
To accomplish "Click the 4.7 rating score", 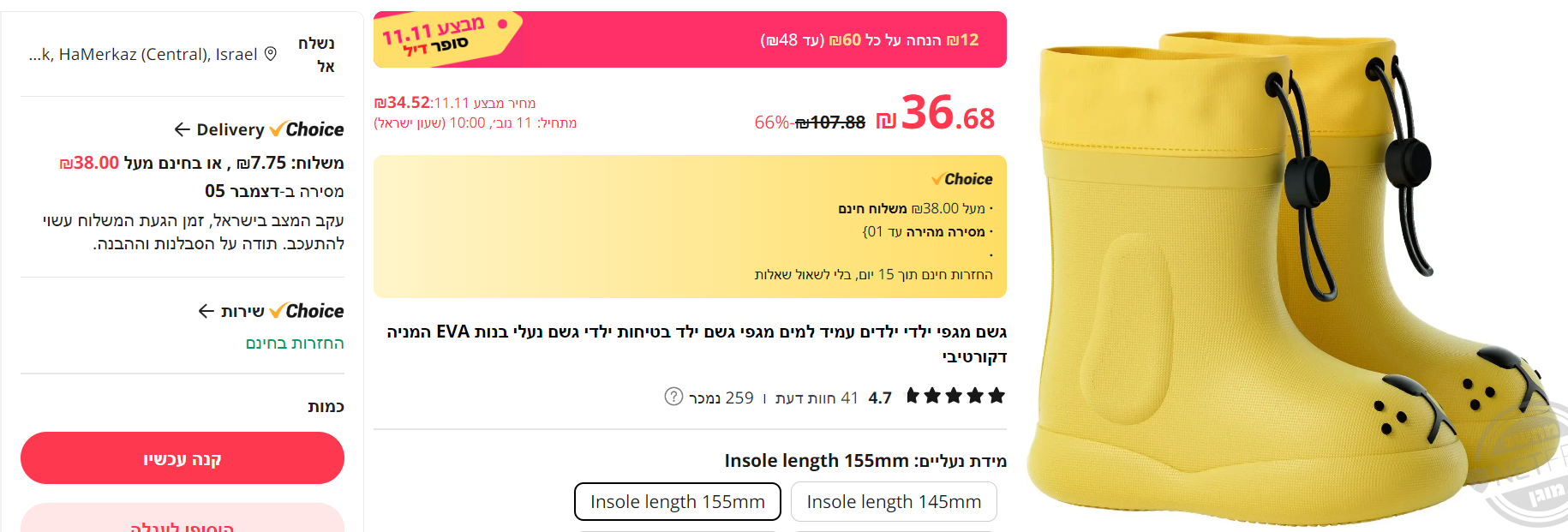I will pos(880,398).
